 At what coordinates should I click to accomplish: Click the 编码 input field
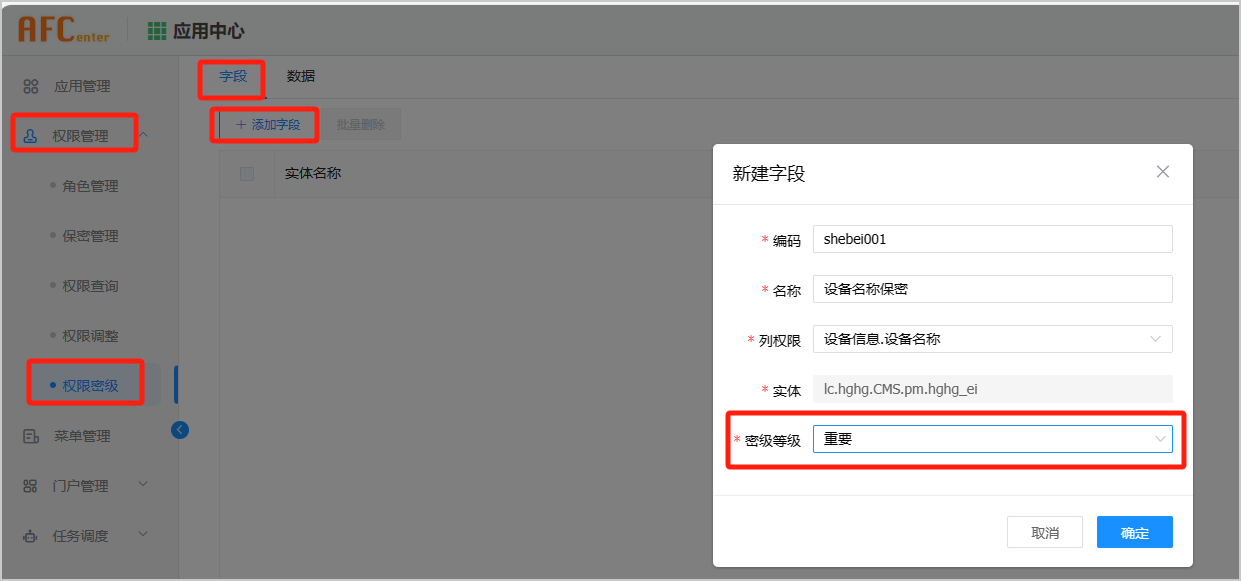[x=991, y=239]
